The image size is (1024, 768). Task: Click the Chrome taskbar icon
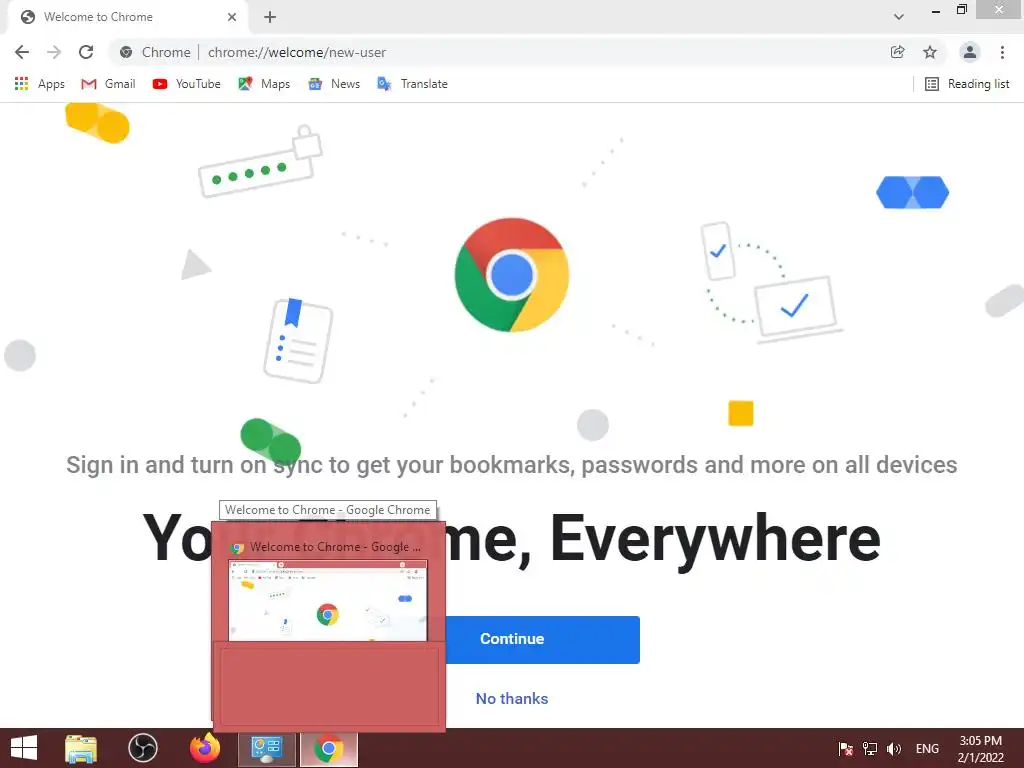[329, 748]
